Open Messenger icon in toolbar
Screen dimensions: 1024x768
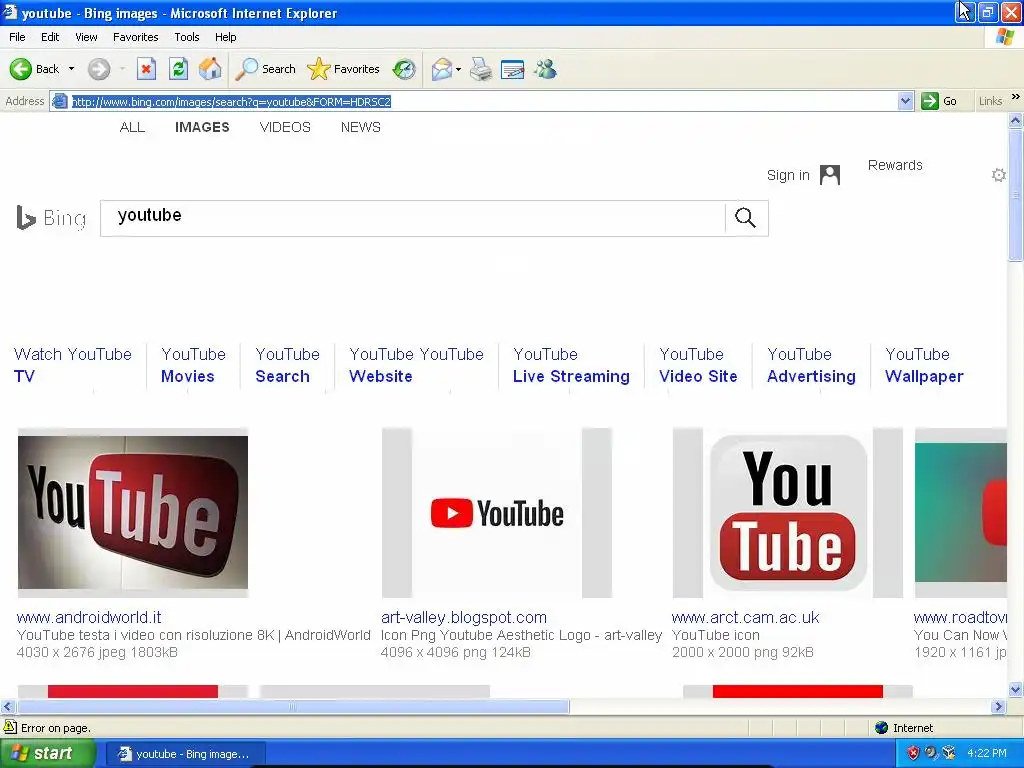click(x=545, y=69)
